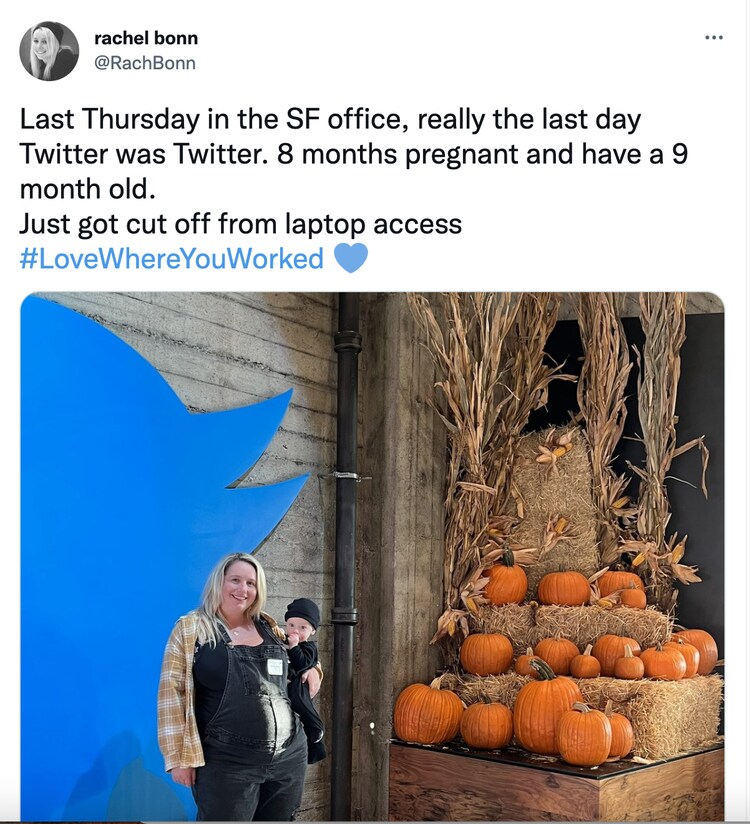The width and height of the screenshot is (750, 824).
Task: Follow the #LoveWhereYouWorked hashtag
Action: (x=172, y=259)
